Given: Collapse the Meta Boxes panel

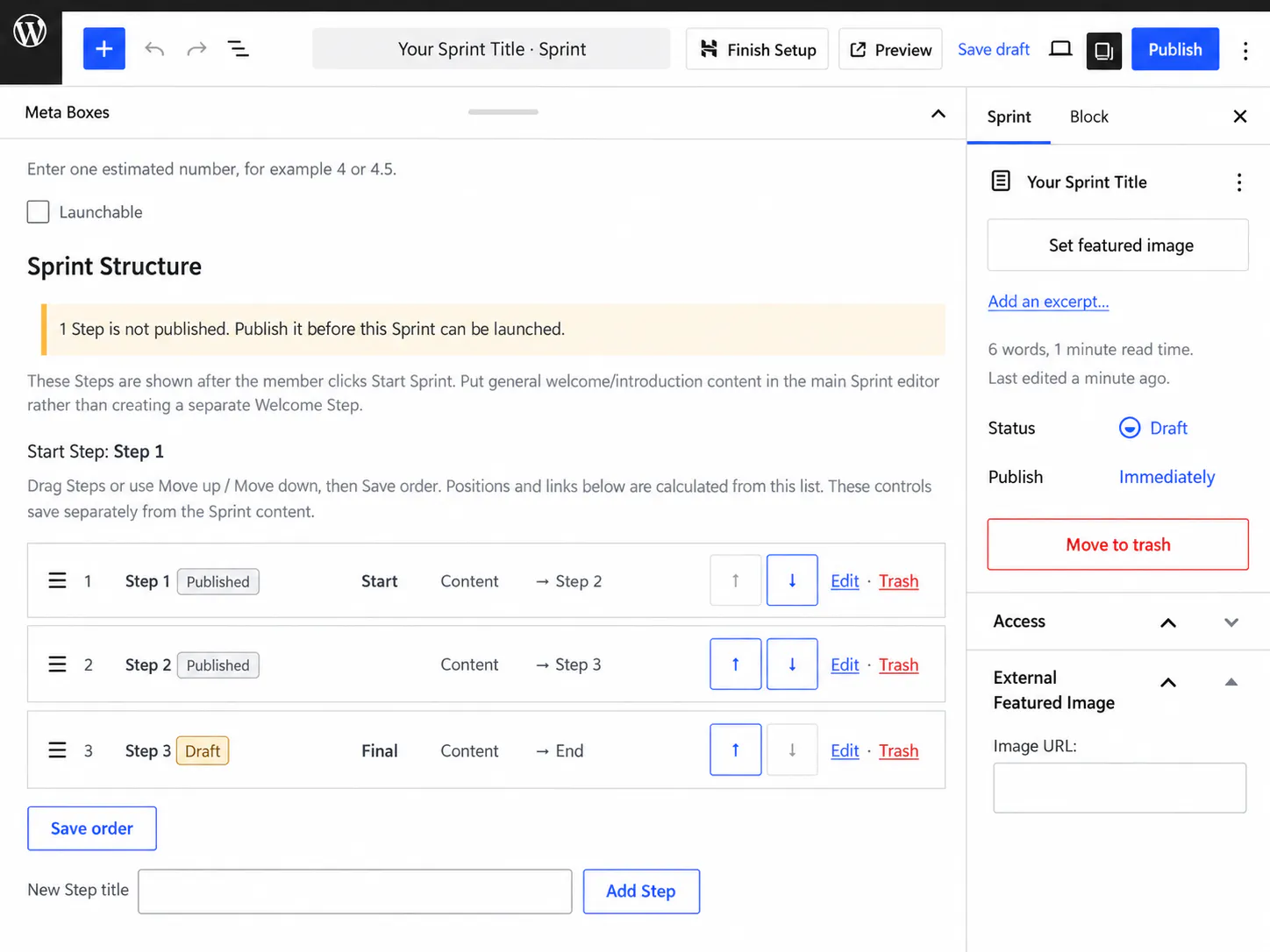Looking at the screenshot, I should 938,113.
